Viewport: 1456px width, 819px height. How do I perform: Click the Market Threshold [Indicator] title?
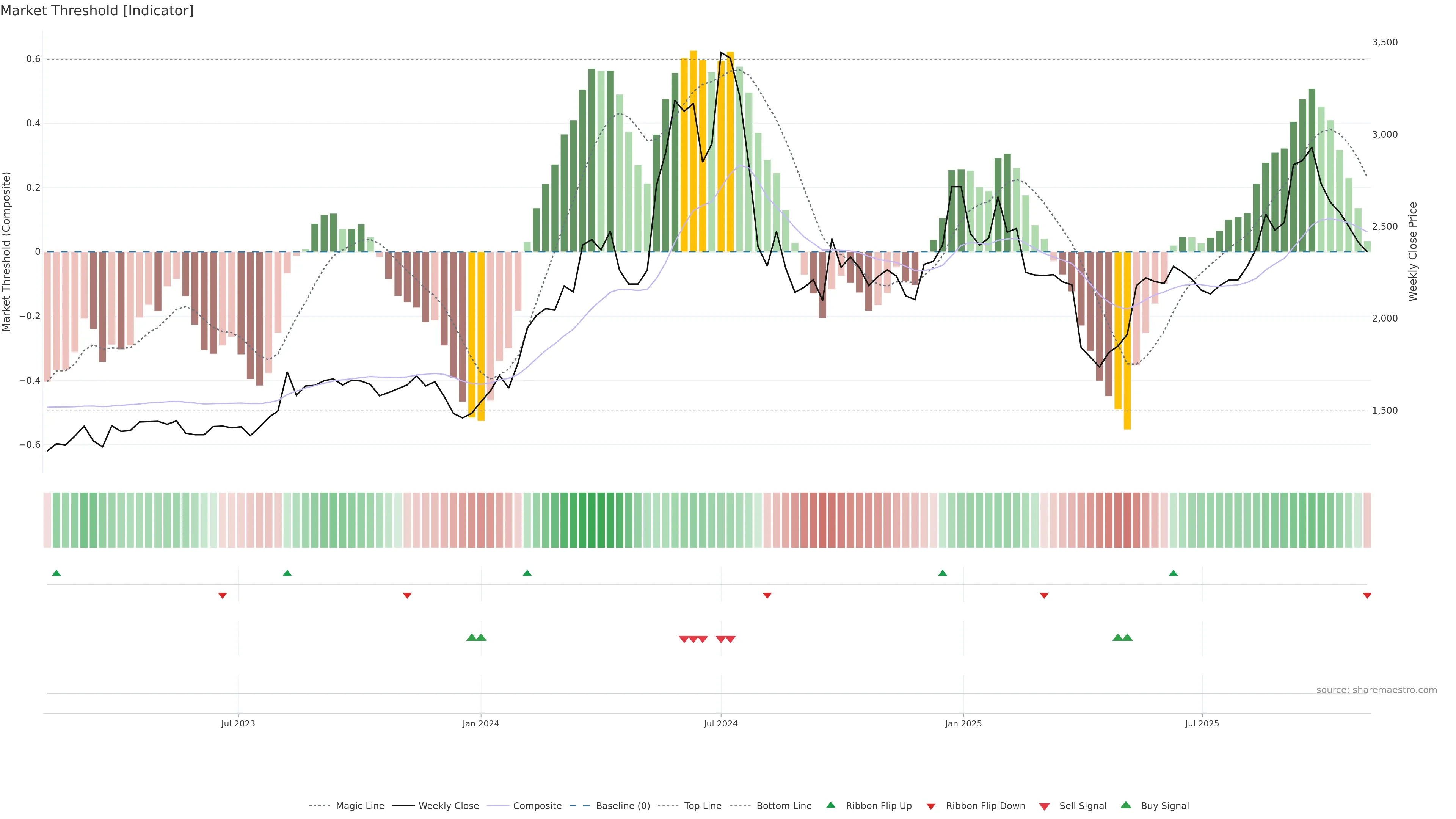click(97, 11)
